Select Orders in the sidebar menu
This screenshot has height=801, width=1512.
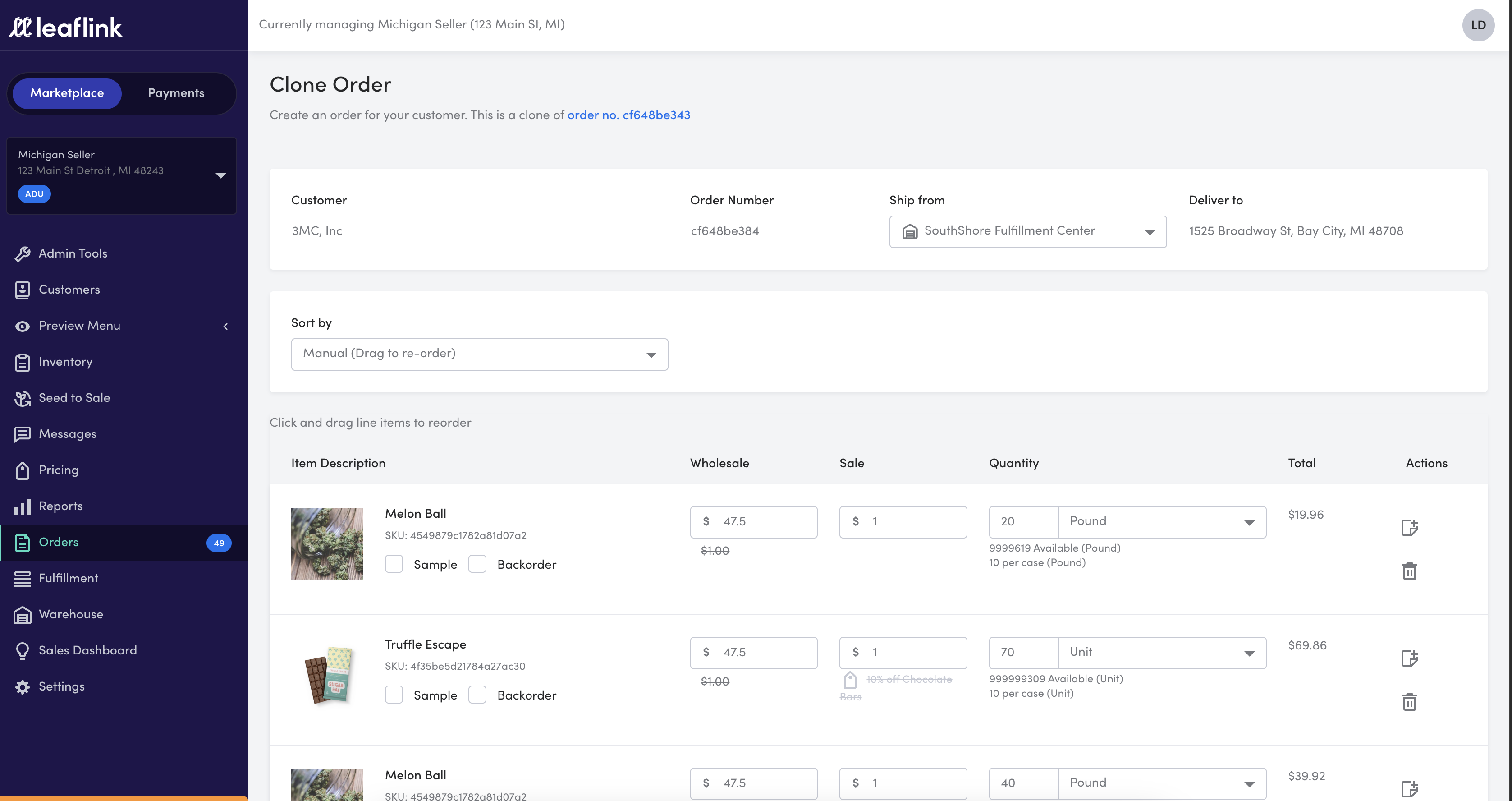tap(123, 542)
